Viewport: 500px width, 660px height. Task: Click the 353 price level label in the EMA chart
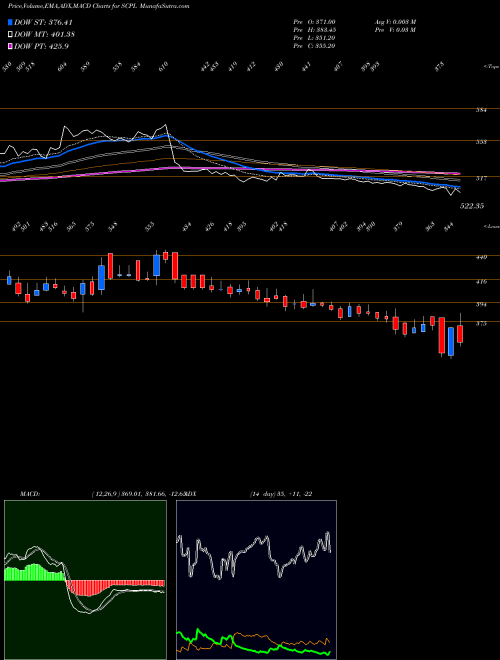(x=482, y=142)
